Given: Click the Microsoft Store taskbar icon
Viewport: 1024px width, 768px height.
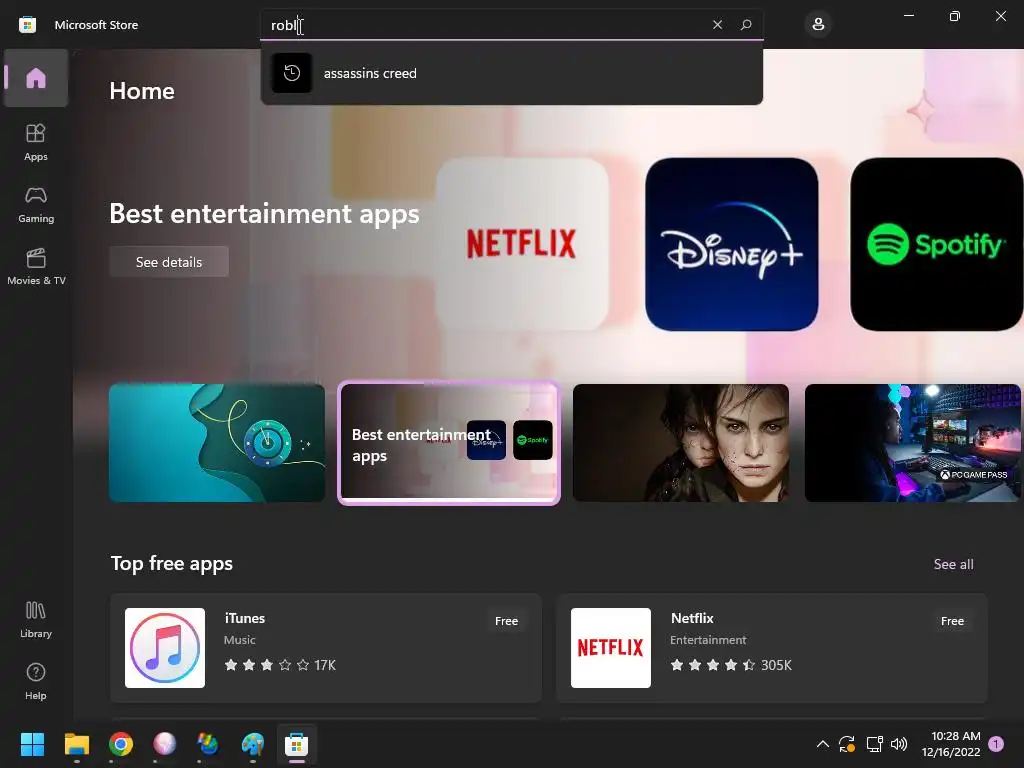Looking at the screenshot, I should tap(296, 744).
